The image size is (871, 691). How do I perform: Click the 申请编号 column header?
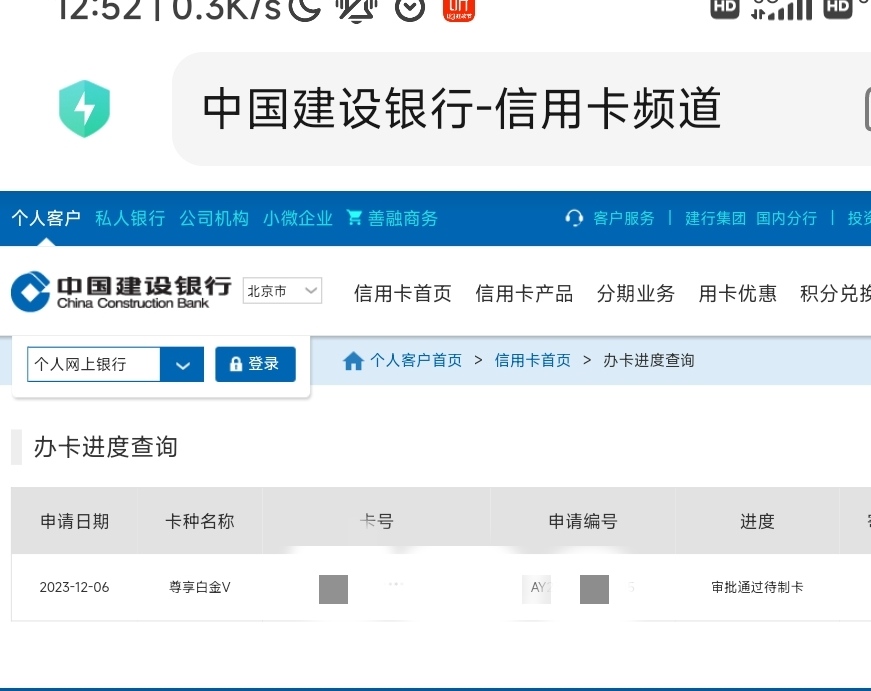[583, 522]
